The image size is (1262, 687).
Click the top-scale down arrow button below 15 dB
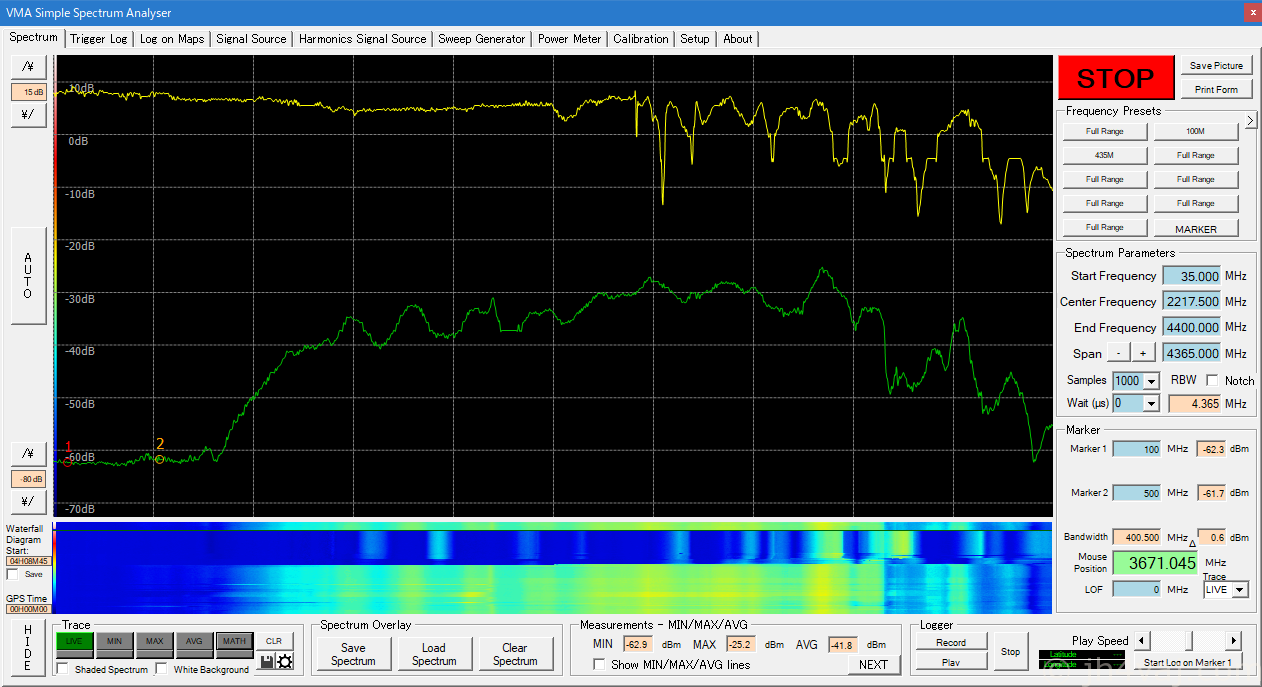pos(29,115)
